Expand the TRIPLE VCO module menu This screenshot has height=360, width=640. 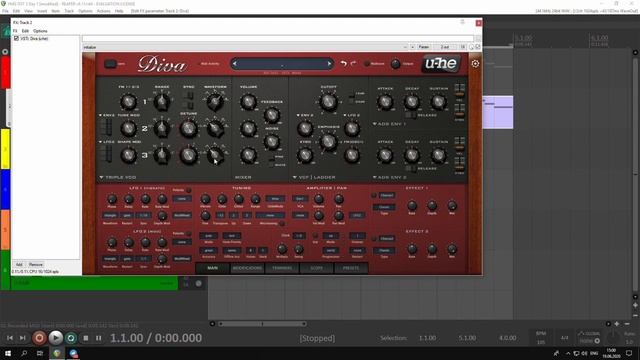118,177
